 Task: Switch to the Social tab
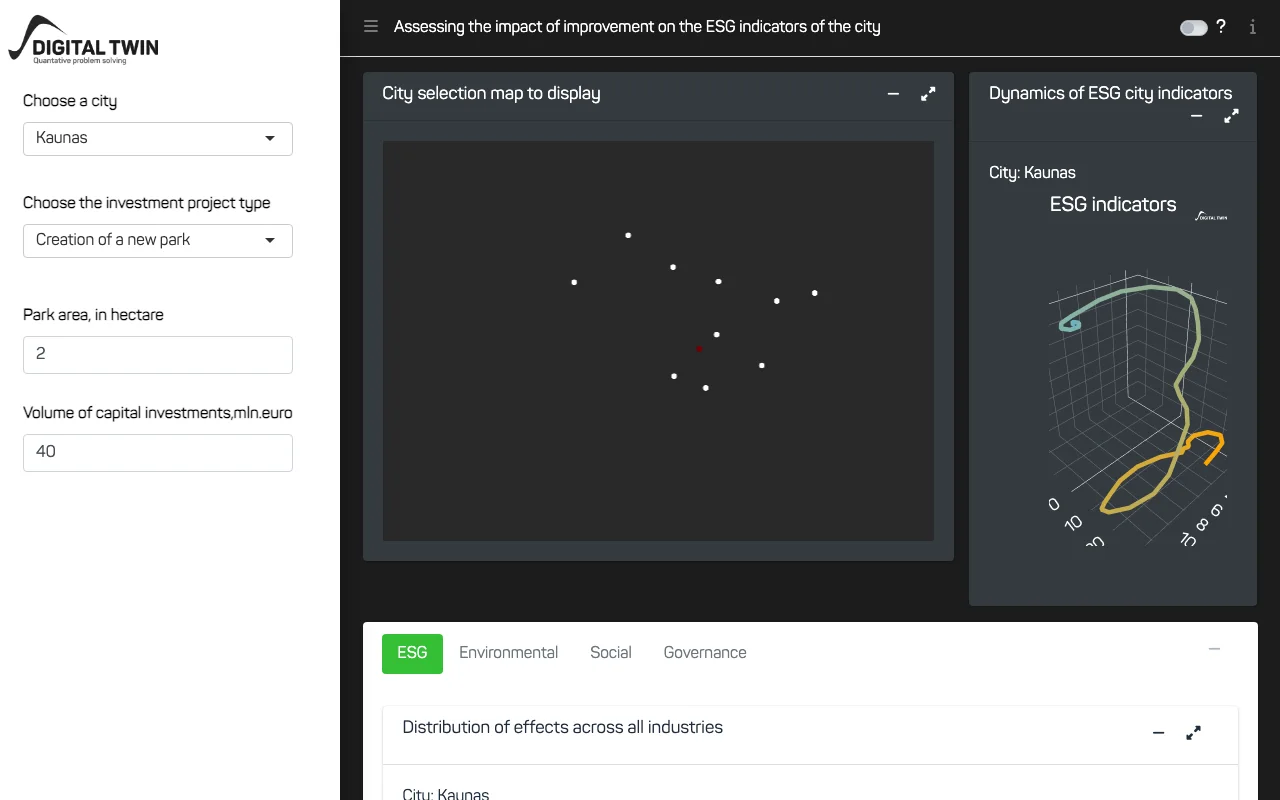point(611,653)
